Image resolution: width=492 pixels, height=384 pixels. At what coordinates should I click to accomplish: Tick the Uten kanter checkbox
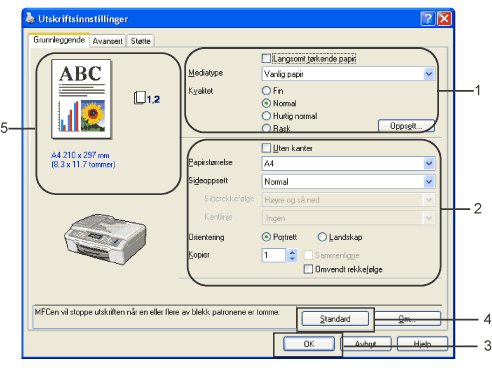click(x=266, y=148)
